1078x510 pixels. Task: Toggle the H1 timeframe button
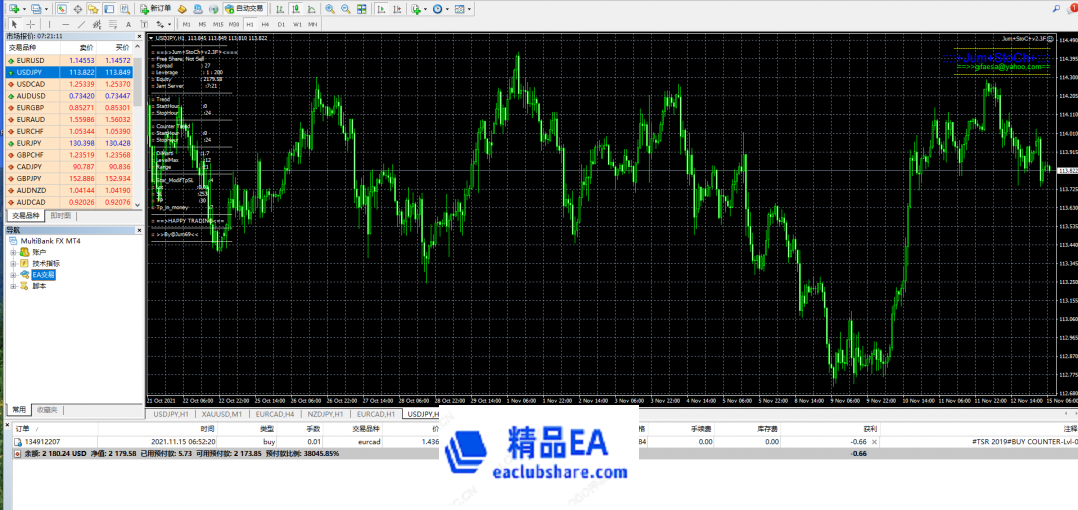pyautogui.click(x=249, y=24)
